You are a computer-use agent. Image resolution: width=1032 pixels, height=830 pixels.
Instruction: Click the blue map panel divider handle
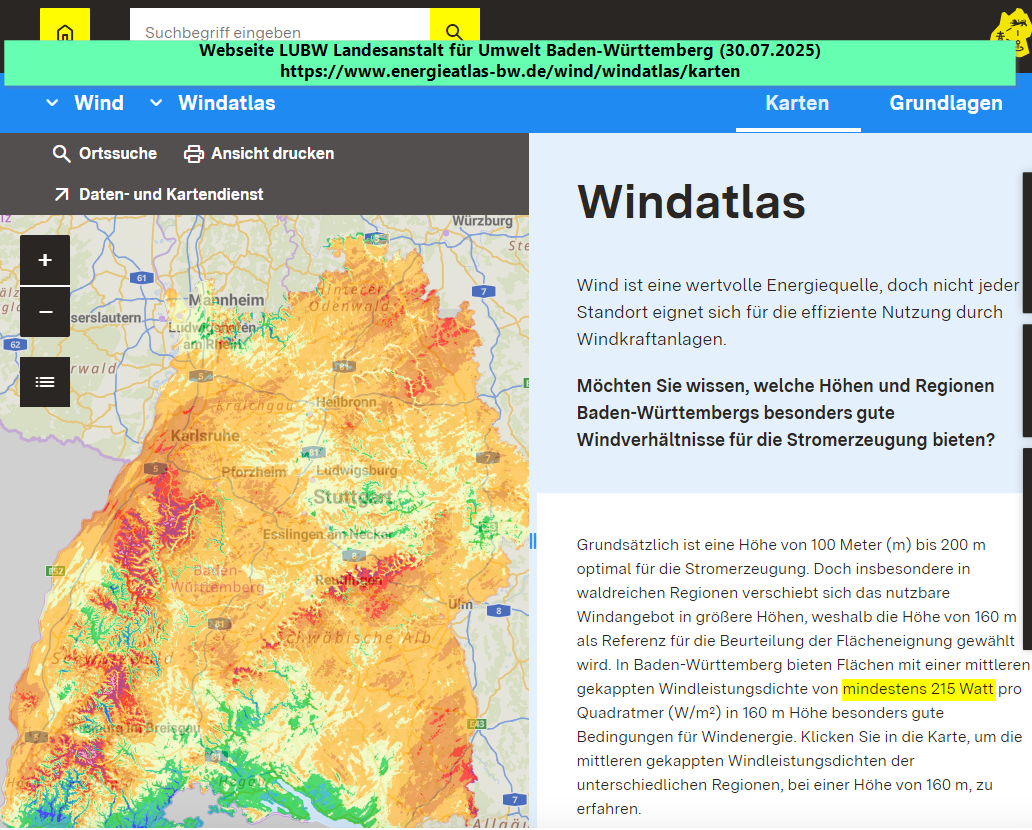coord(532,541)
